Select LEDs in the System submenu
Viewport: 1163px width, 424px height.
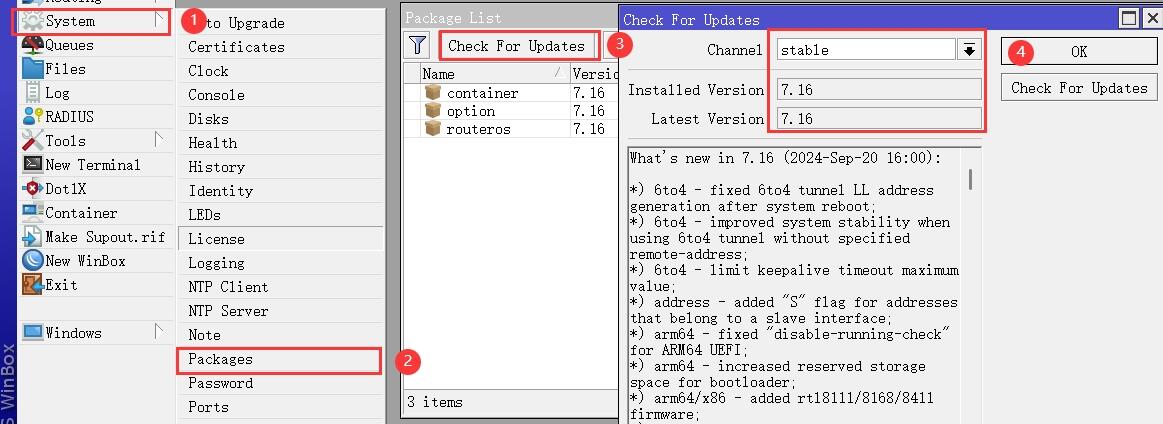pyautogui.click(x=280, y=215)
